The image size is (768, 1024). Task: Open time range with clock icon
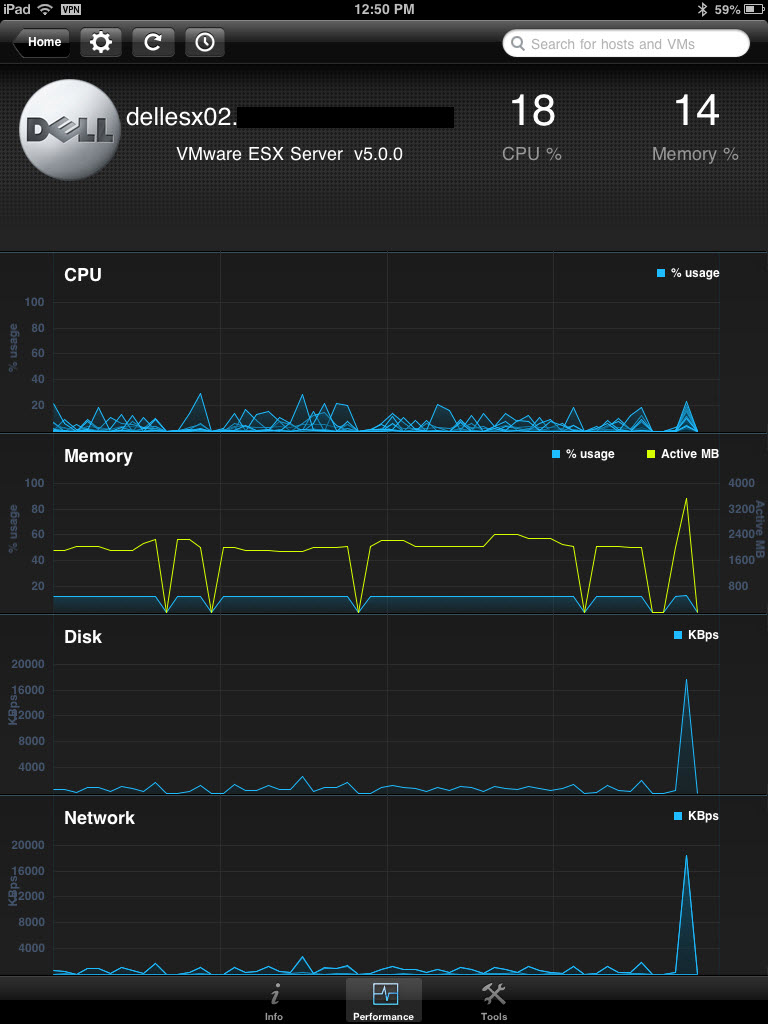coord(204,42)
